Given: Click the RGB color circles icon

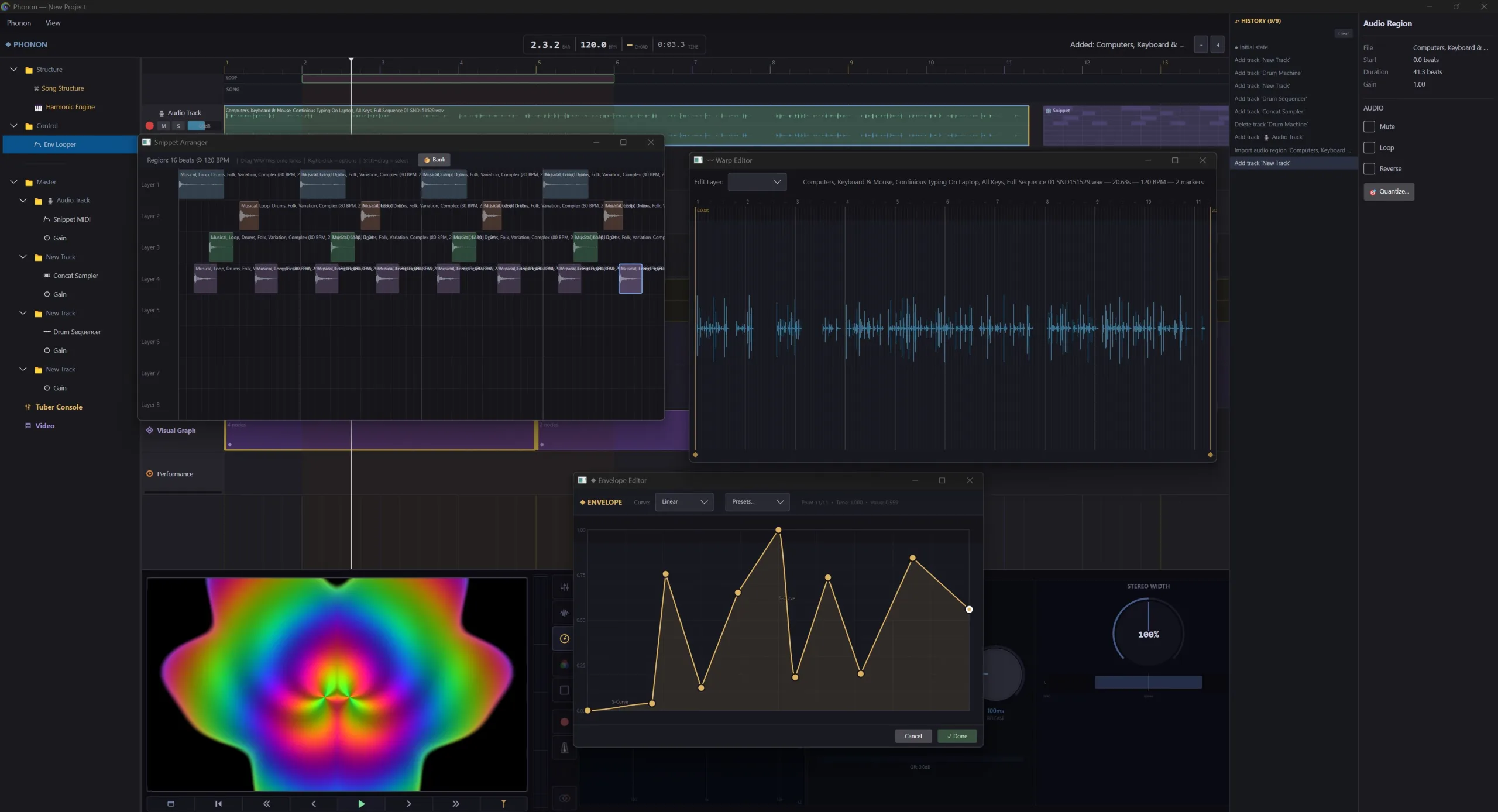Looking at the screenshot, I should 564,664.
